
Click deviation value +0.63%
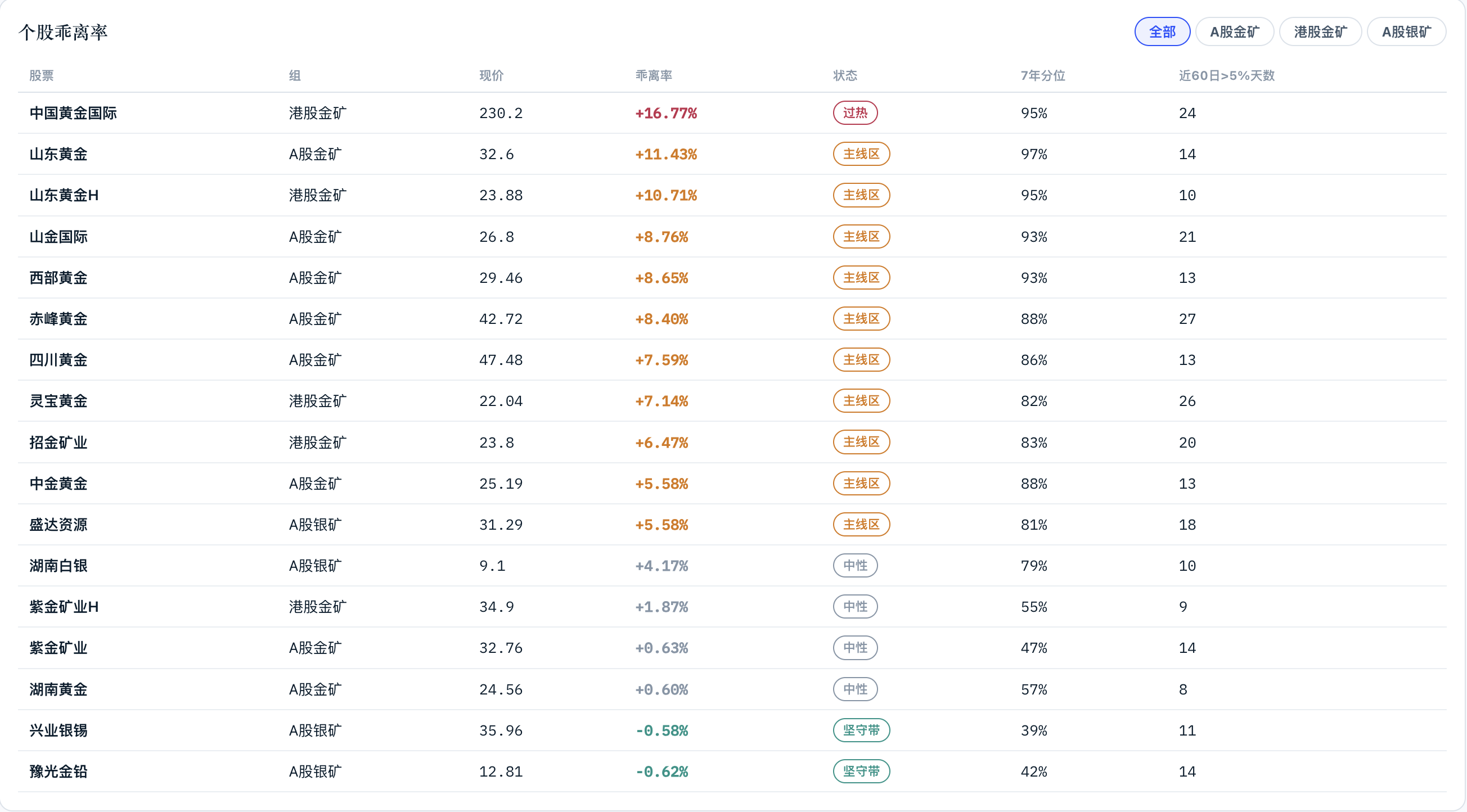pyautogui.click(x=661, y=648)
